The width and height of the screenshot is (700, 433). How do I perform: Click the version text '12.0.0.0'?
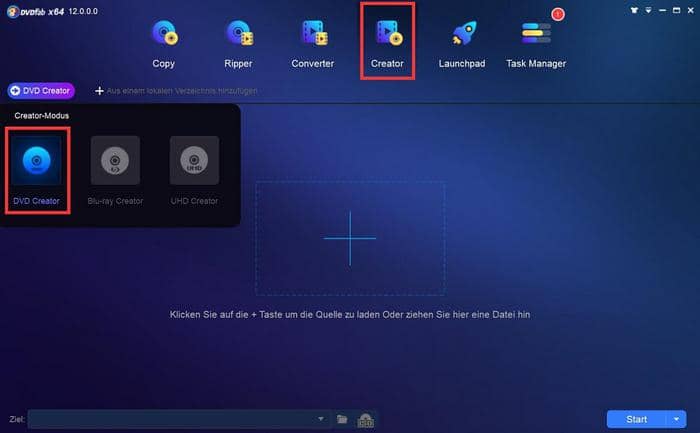[x=83, y=11]
